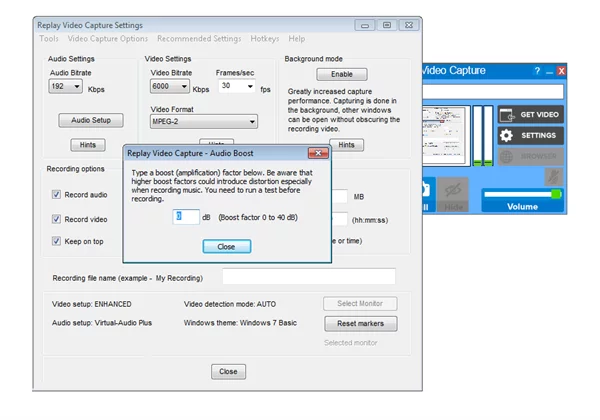Expand the Video Format MPEG-2 dropdown

pos(252,122)
